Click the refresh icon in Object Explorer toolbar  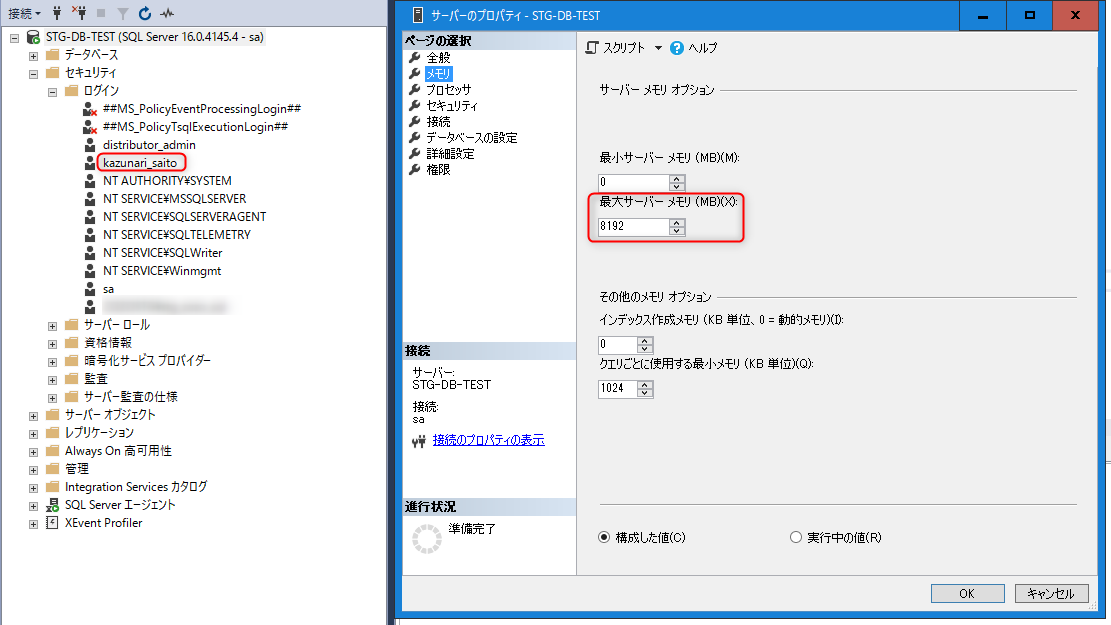coord(145,13)
